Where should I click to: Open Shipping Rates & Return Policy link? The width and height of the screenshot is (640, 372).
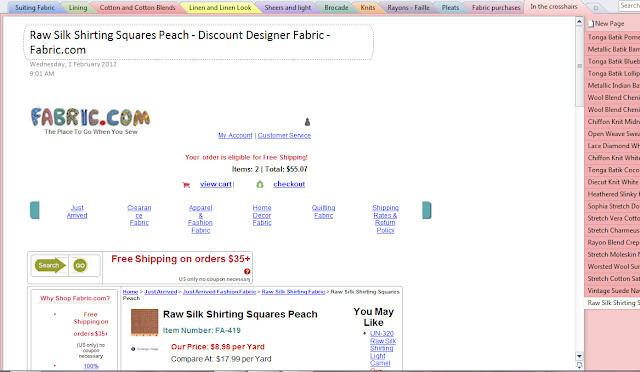[385, 219]
